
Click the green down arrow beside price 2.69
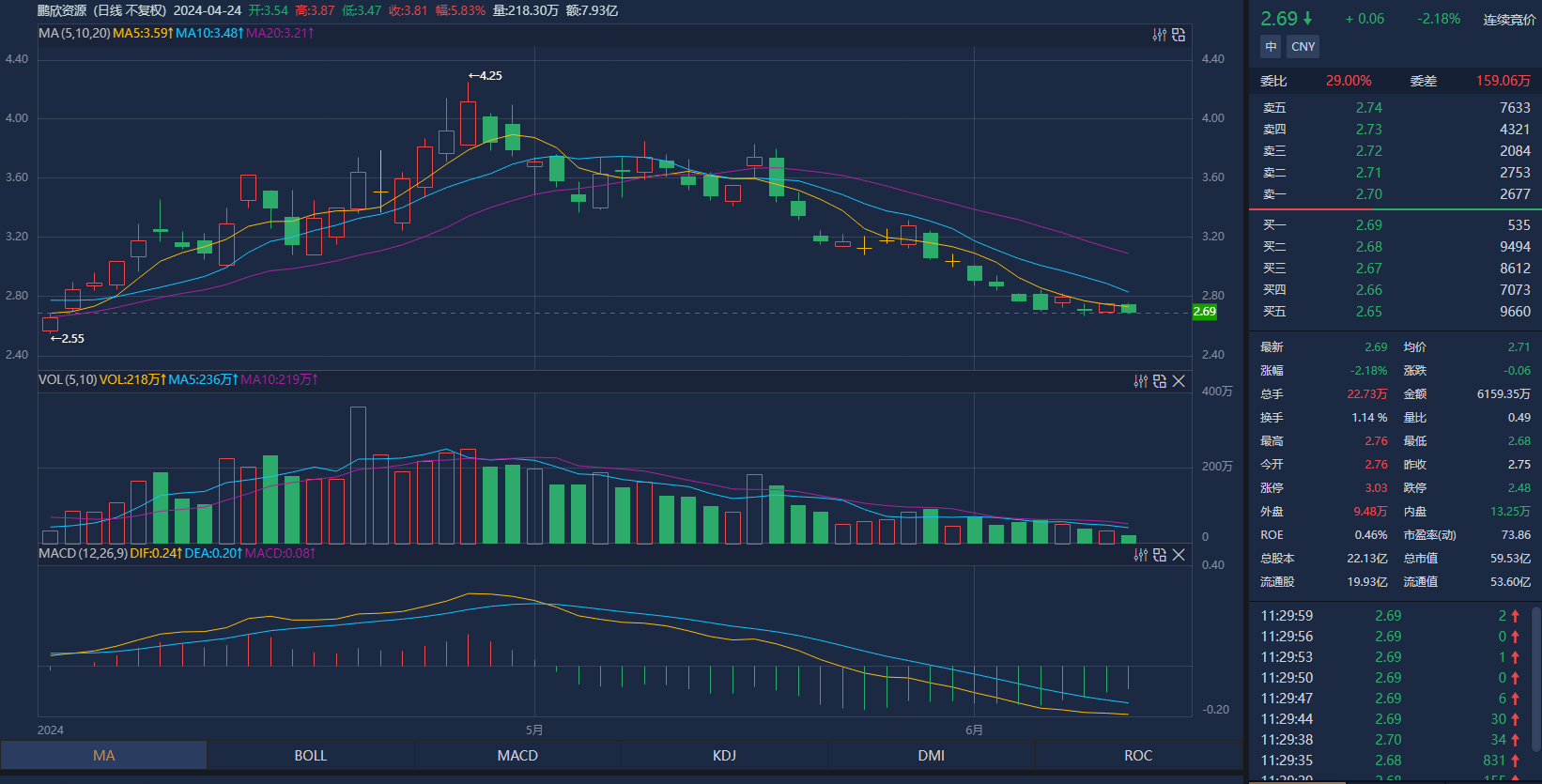coord(1307,19)
